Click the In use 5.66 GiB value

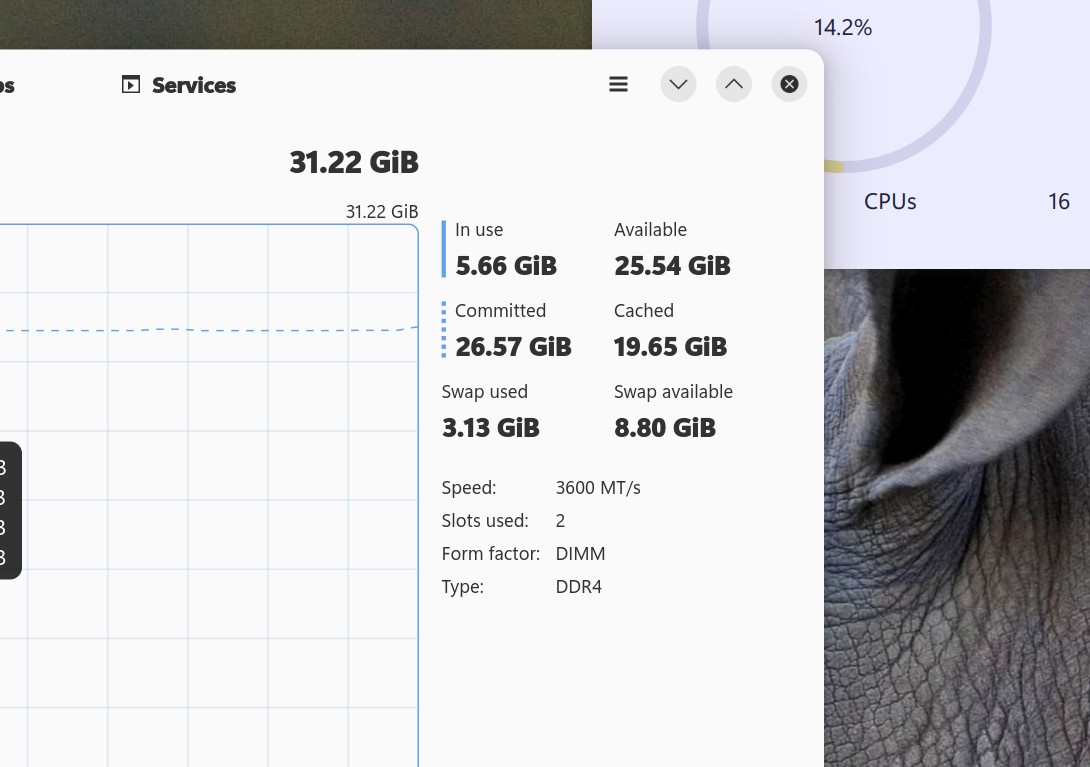pos(506,266)
